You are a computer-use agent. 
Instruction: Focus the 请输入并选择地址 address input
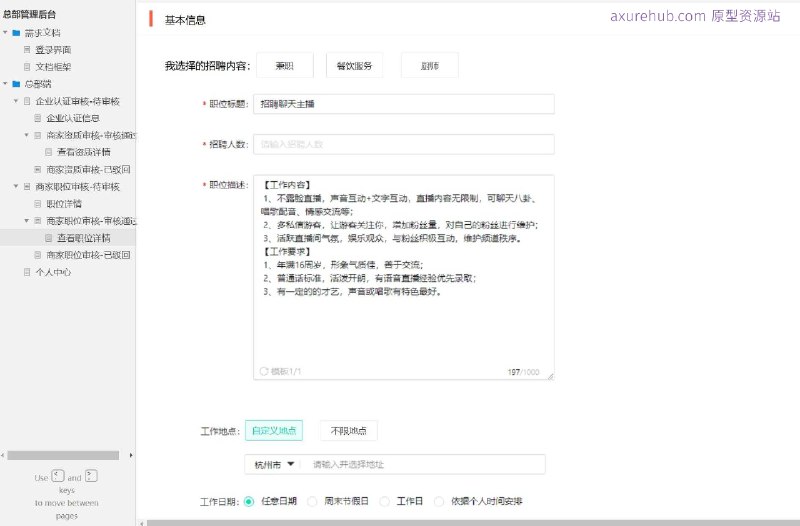[x=423, y=464]
